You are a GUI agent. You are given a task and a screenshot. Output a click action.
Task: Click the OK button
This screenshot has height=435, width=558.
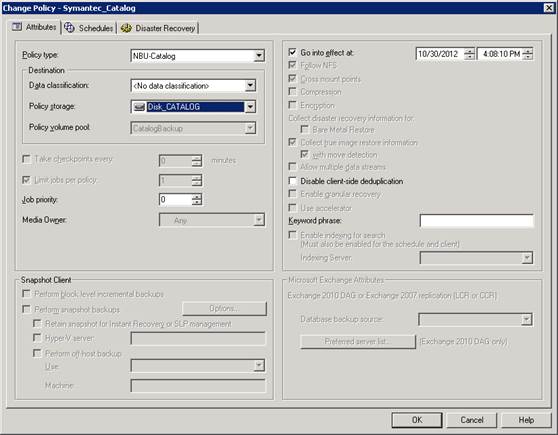click(x=417, y=420)
